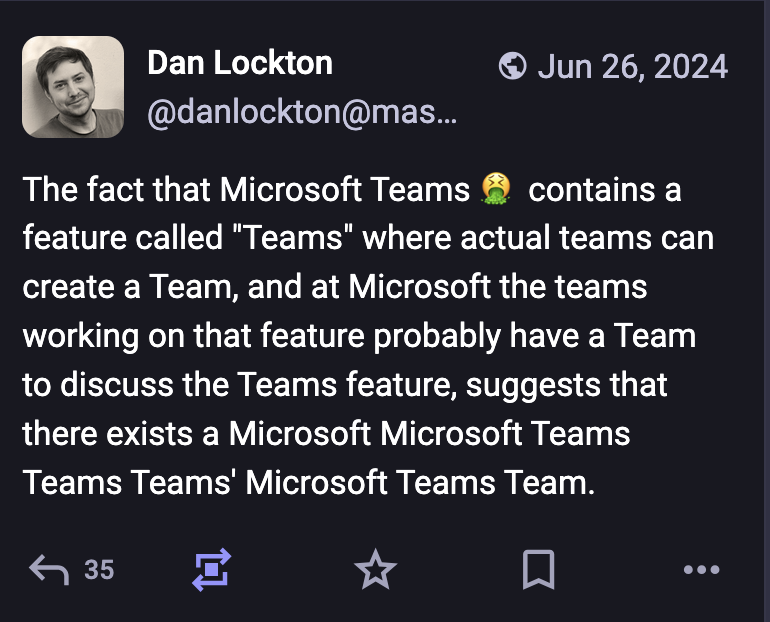Bookmark this Microsoft Teams post

click(x=539, y=569)
